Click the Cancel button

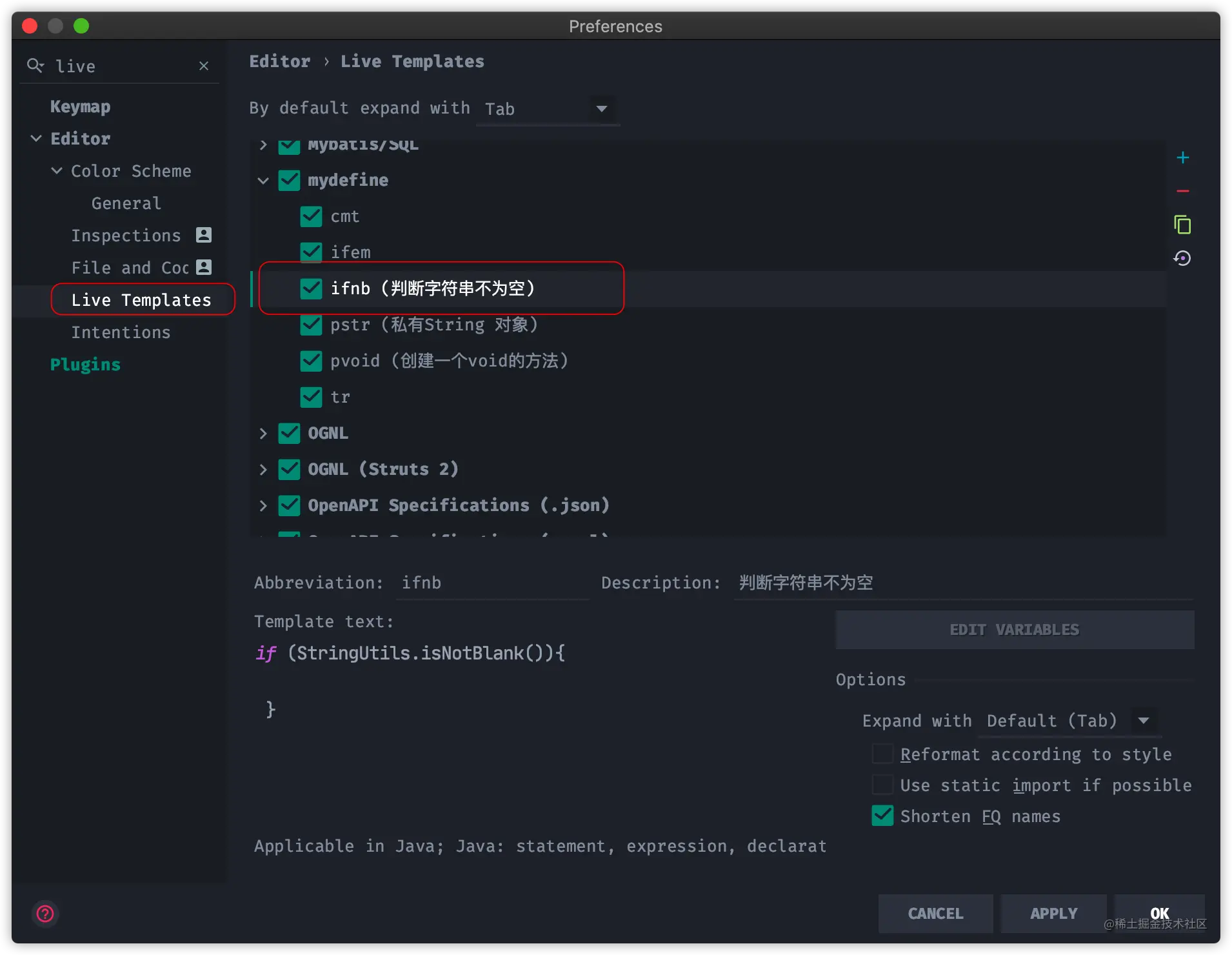[935, 914]
